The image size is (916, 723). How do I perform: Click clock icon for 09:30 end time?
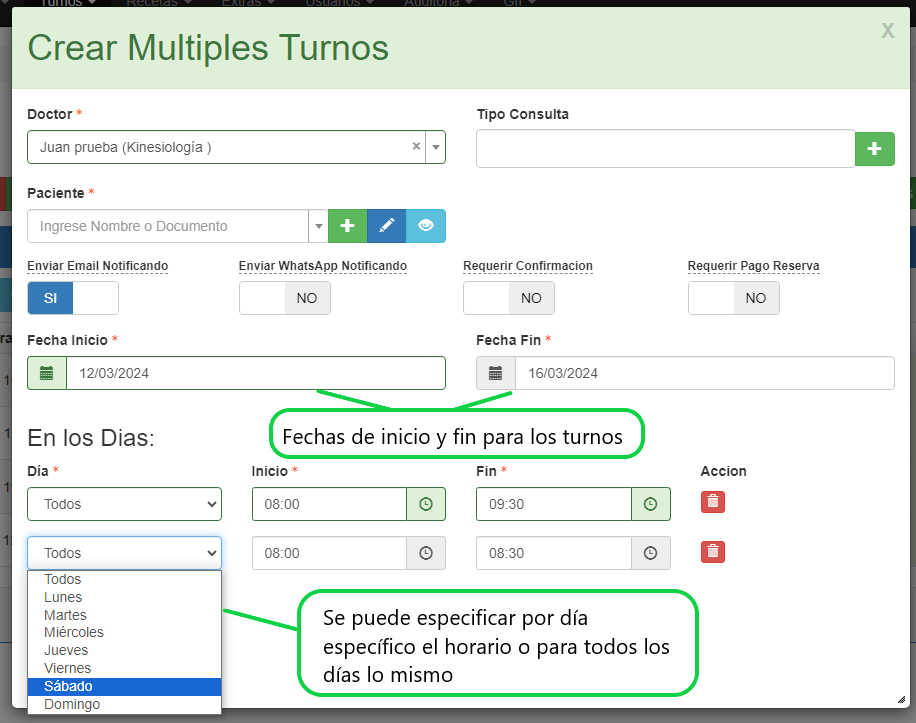(651, 504)
